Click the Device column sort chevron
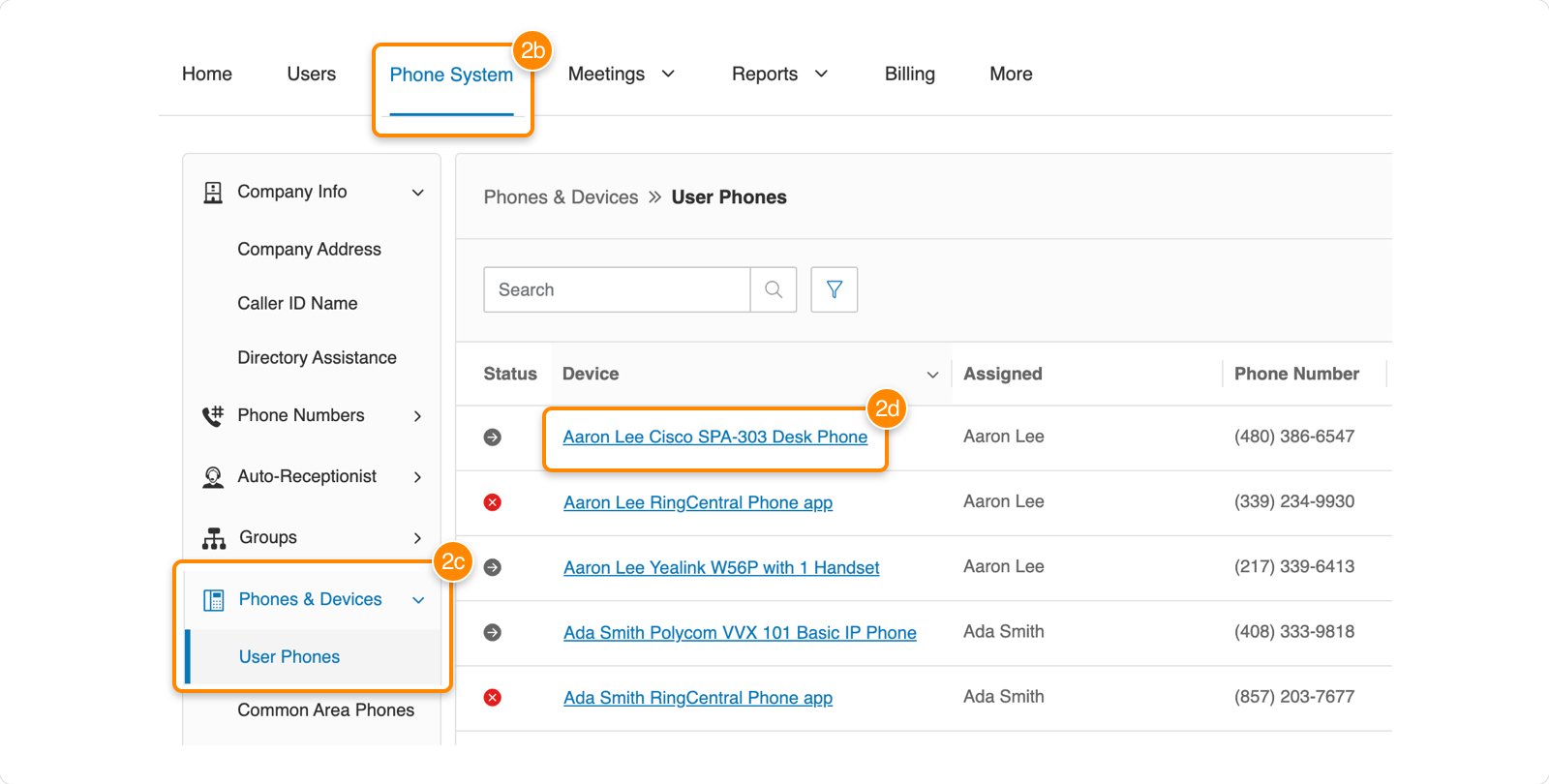1549x784 pixels. (x=932, y=375)
